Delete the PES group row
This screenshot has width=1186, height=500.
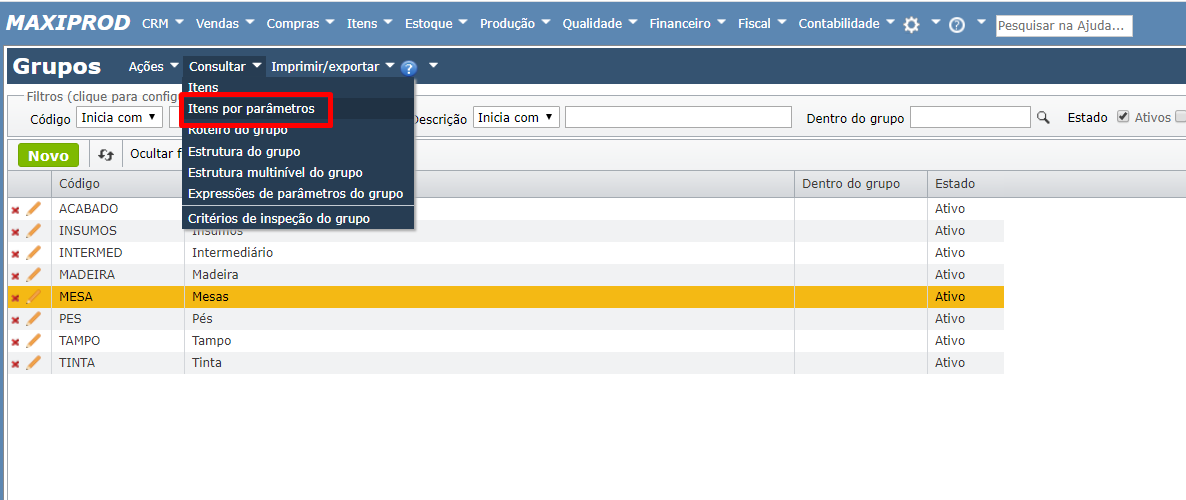tap(15, 320)
